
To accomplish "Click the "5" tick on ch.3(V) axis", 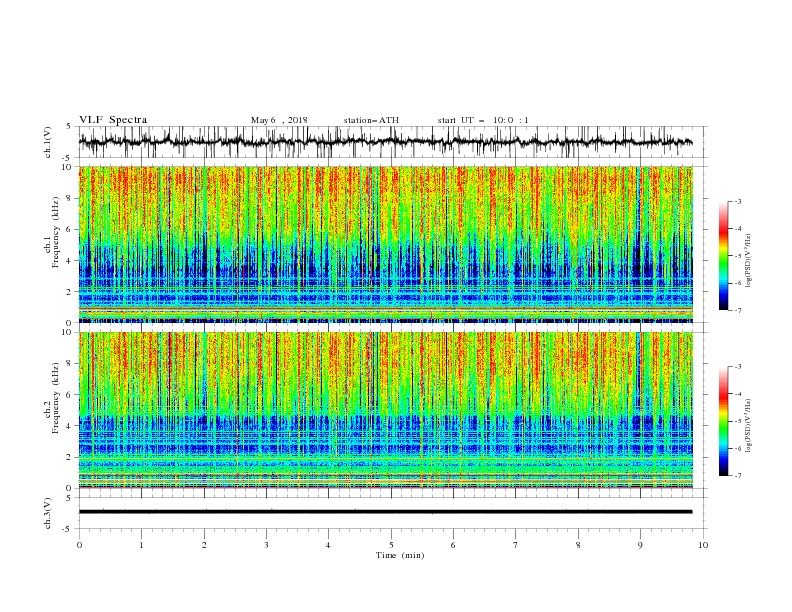I will tap(70, 498).
